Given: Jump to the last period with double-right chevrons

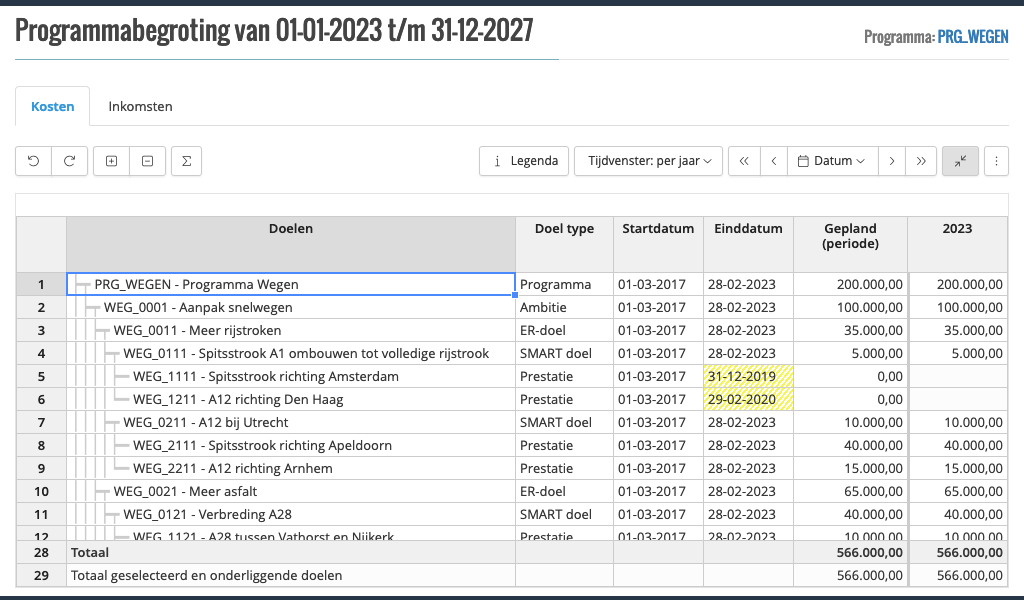Looking at the screenshot, I should click(x=920, y=161).
